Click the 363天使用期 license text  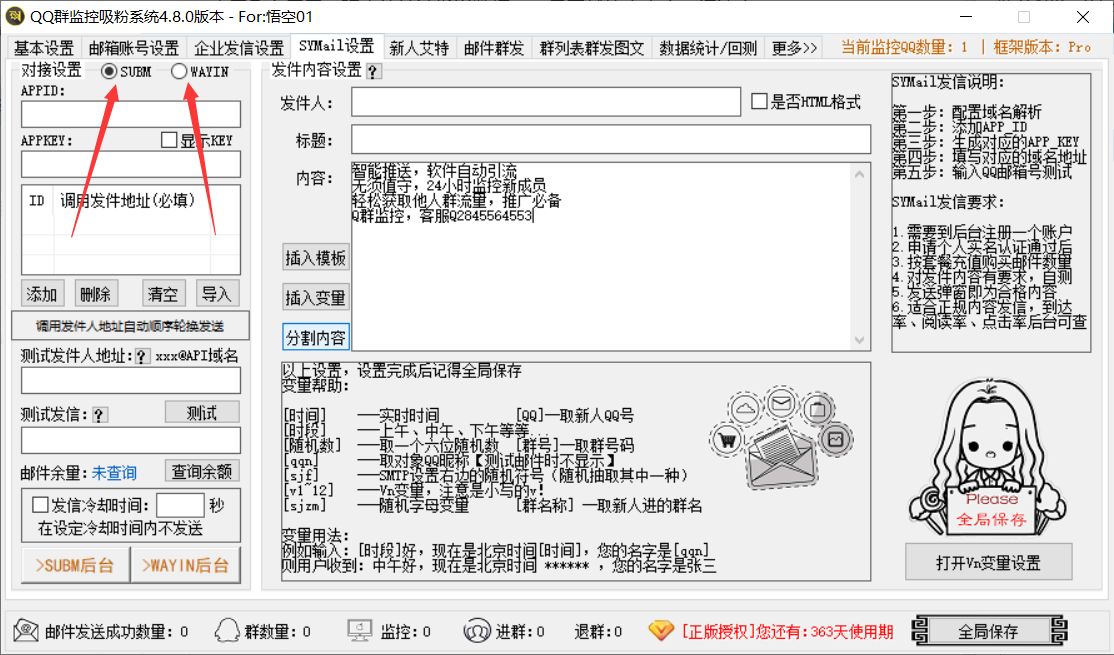point(852,631)
